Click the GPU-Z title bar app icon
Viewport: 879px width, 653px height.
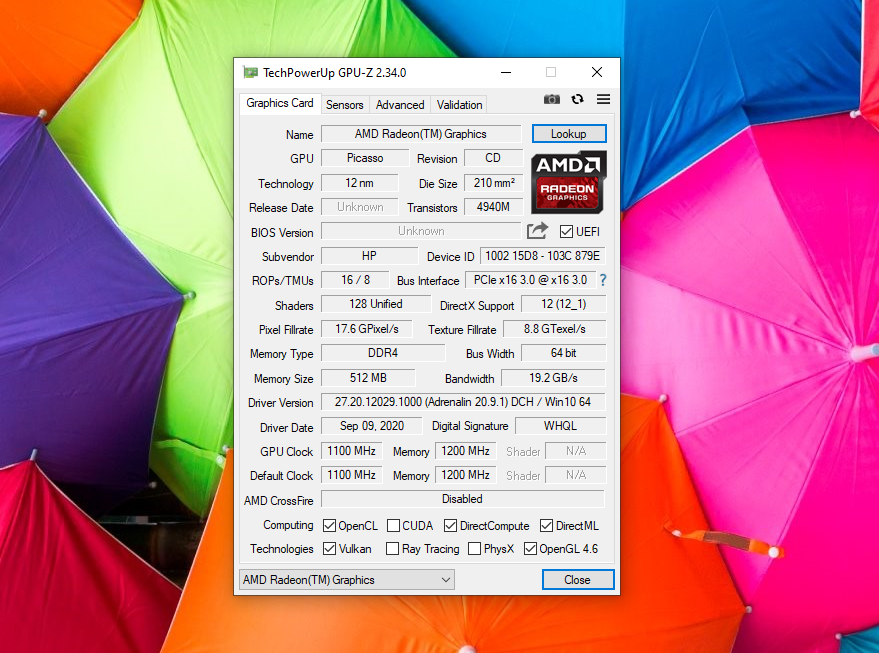[250, 72]
